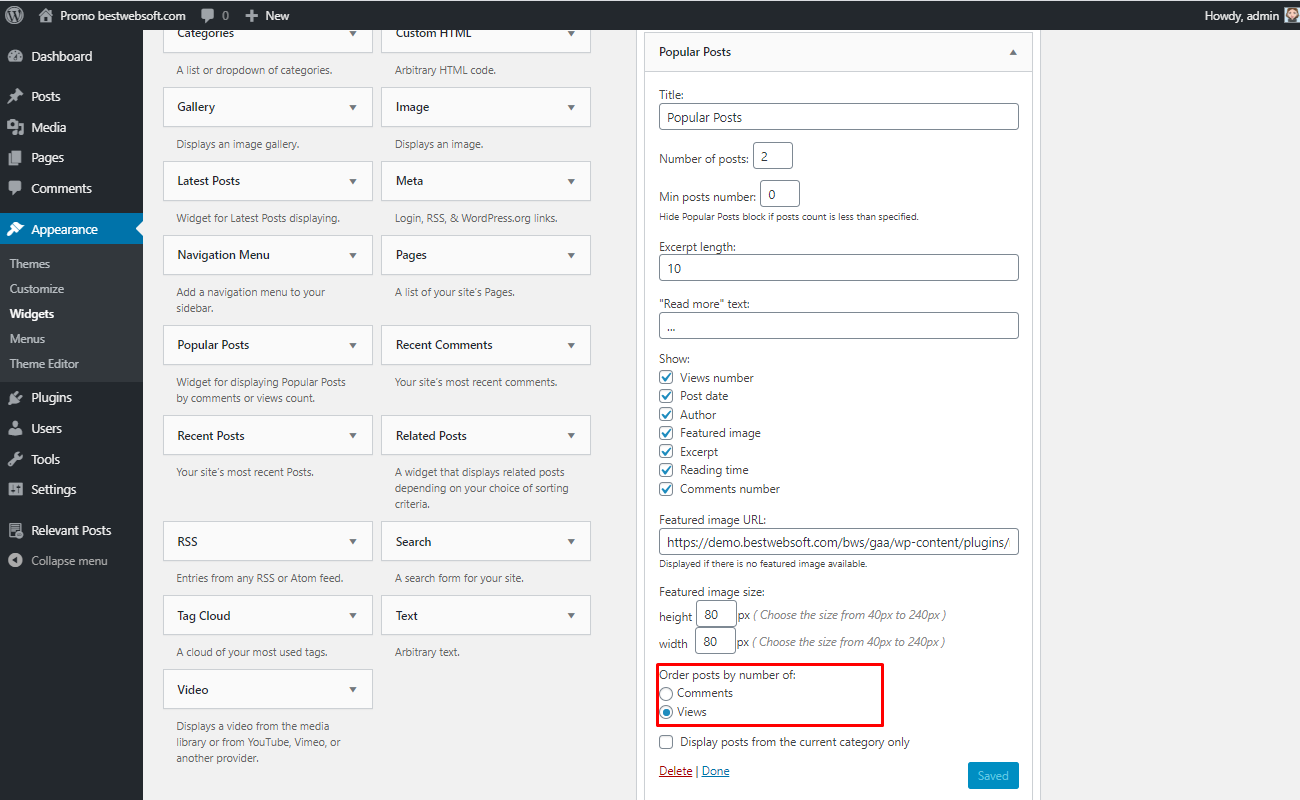Screen dimensions: 1300x800
Task: Click the Media icon in sidebar
Action: tap(15, 127)
